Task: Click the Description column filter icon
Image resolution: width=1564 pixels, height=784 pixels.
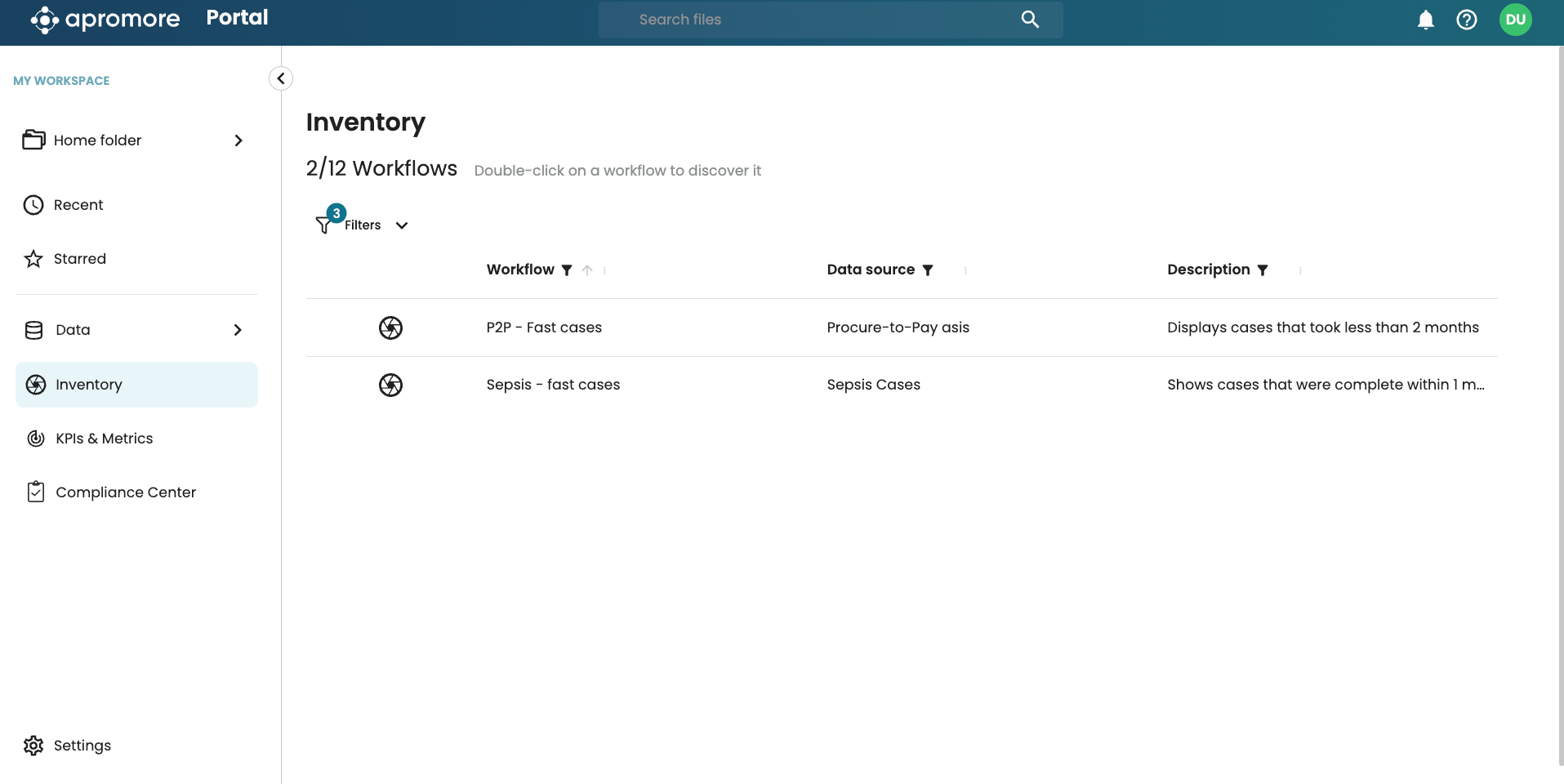Action: pos(1263,270)
